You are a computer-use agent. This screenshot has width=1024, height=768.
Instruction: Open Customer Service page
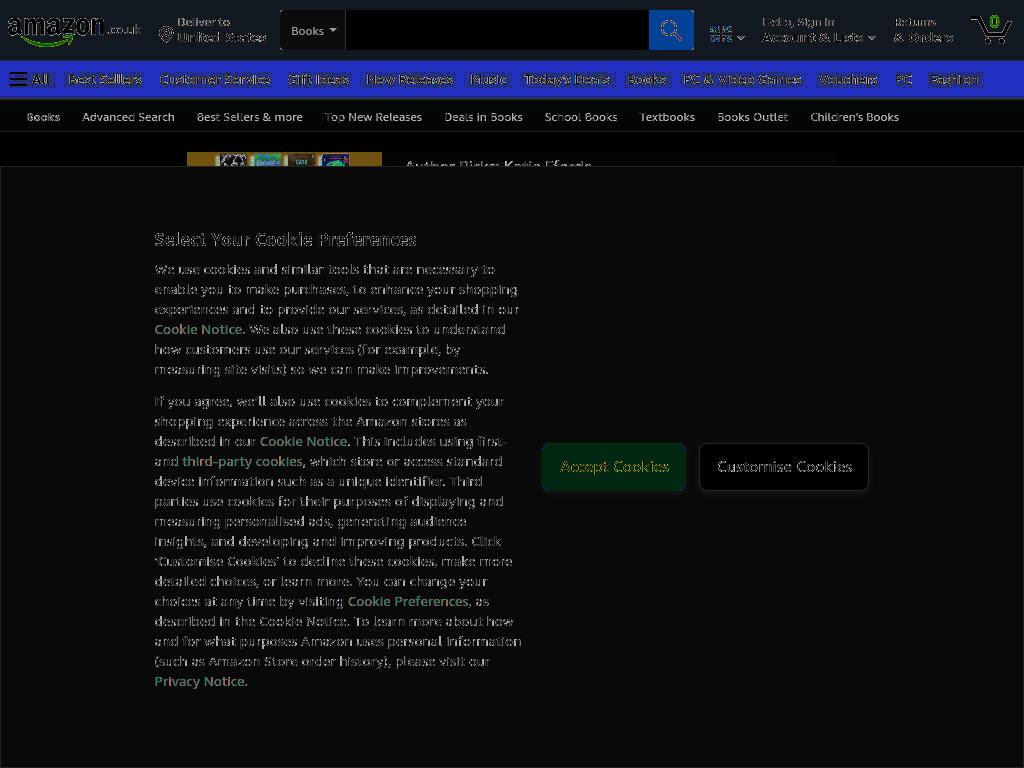click(x=215, y=80)
